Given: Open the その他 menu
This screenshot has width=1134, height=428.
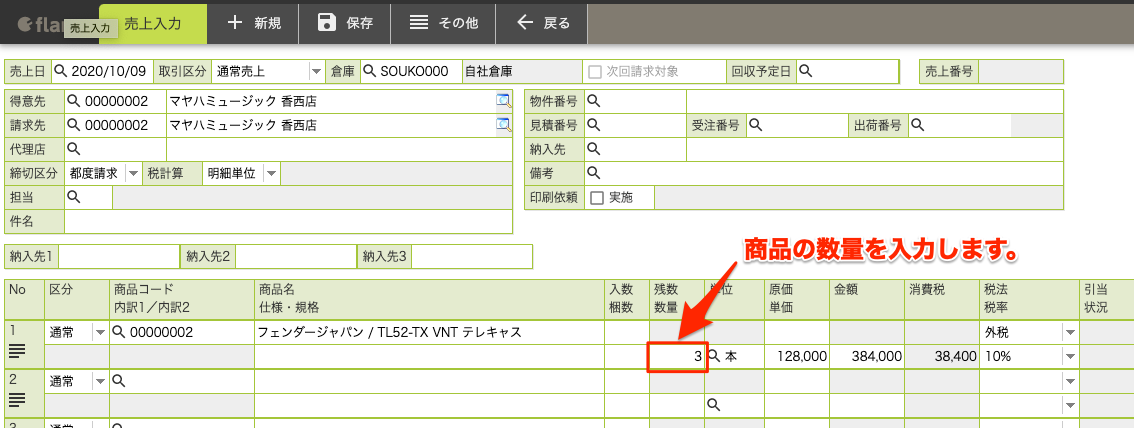Looking at the screenshot, I should (444, 22).
